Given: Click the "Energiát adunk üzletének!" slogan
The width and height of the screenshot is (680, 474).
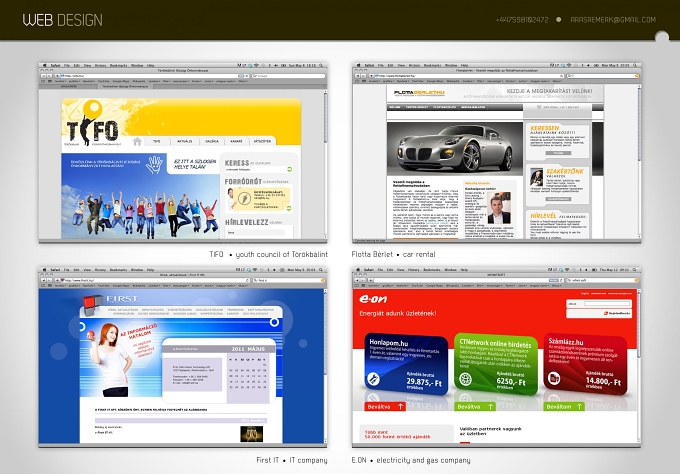Looking at the screenshot, I should pos(398,313).
